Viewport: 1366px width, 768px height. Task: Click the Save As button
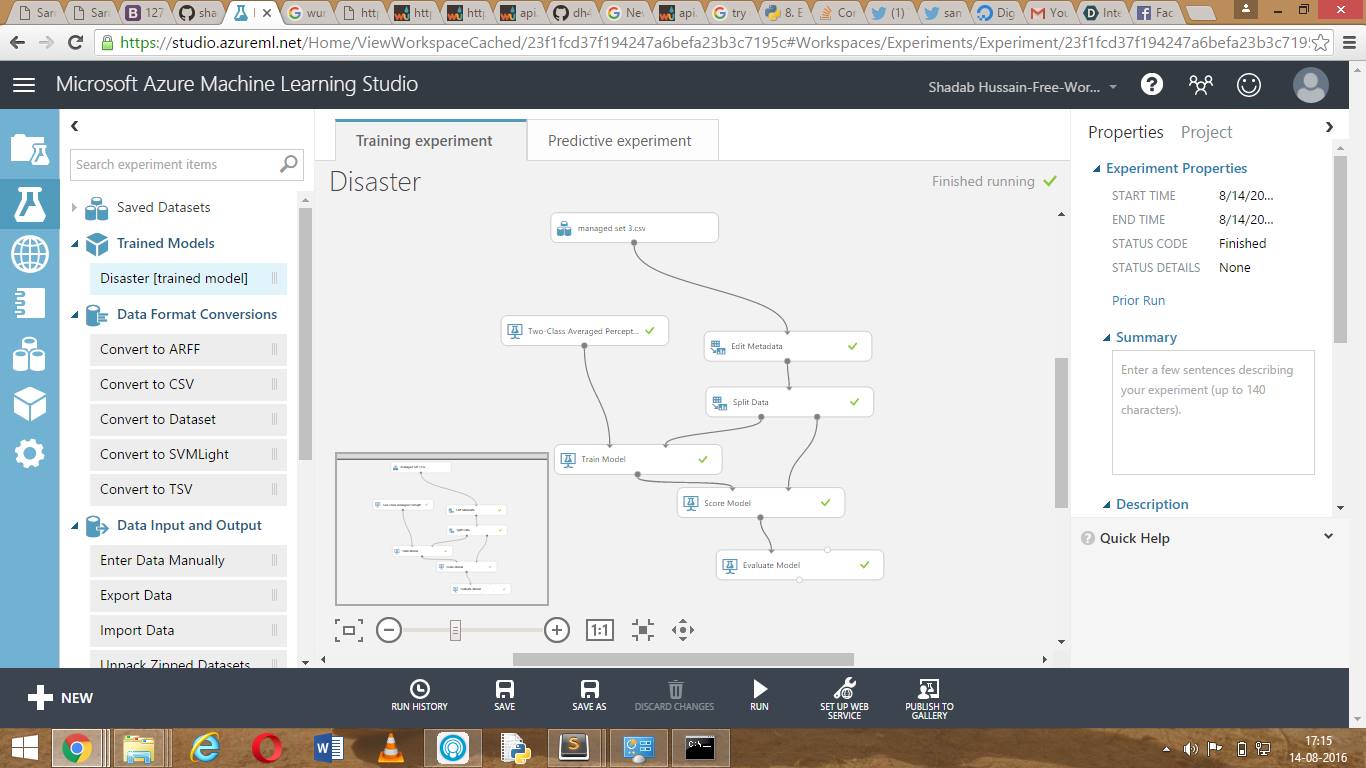(x=589, y=695)
